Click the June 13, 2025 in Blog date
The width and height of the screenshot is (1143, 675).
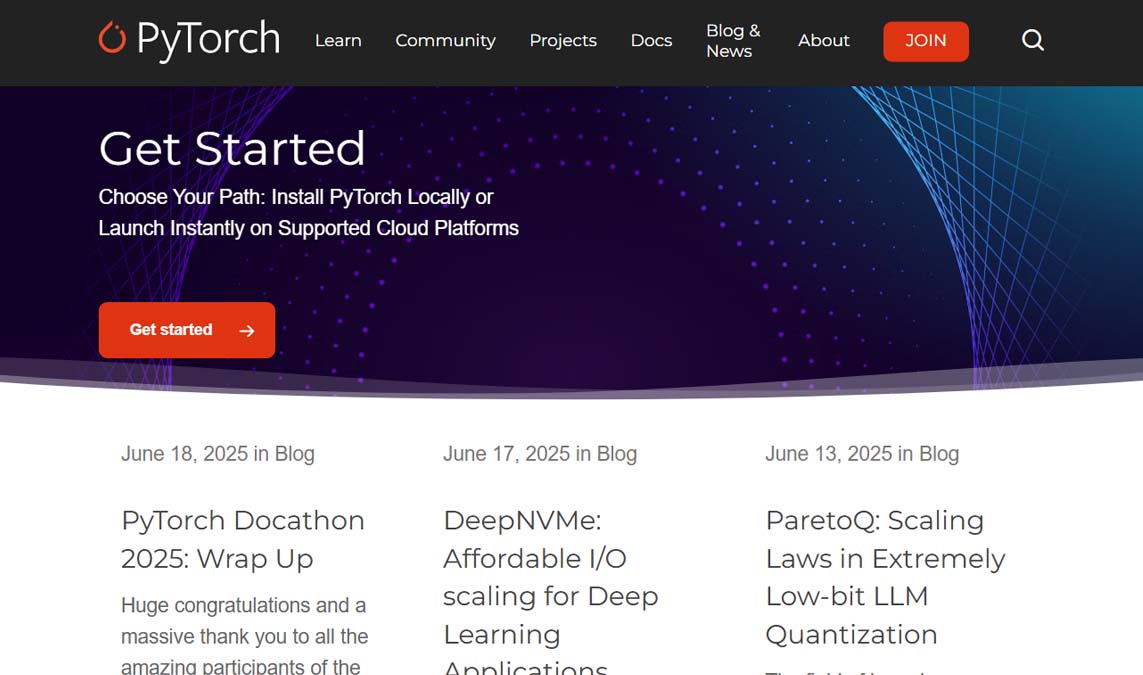[862, 454]
